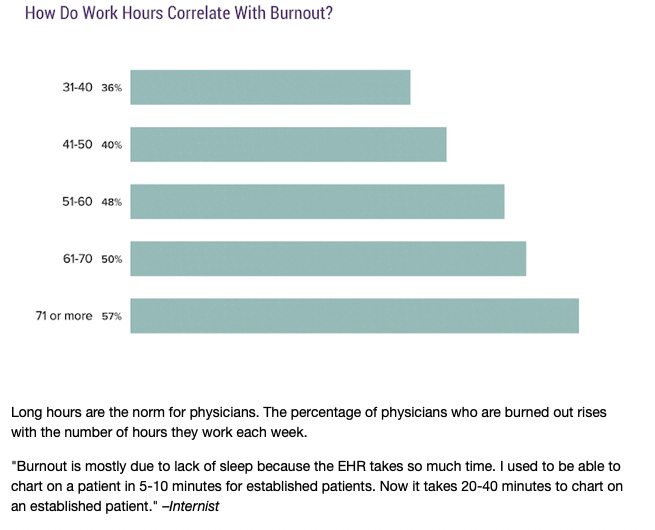Image resolution: width=655 pixels, height=530 pixels.
Task: Click the 41-50 axis label
Action: click(77, 145)
